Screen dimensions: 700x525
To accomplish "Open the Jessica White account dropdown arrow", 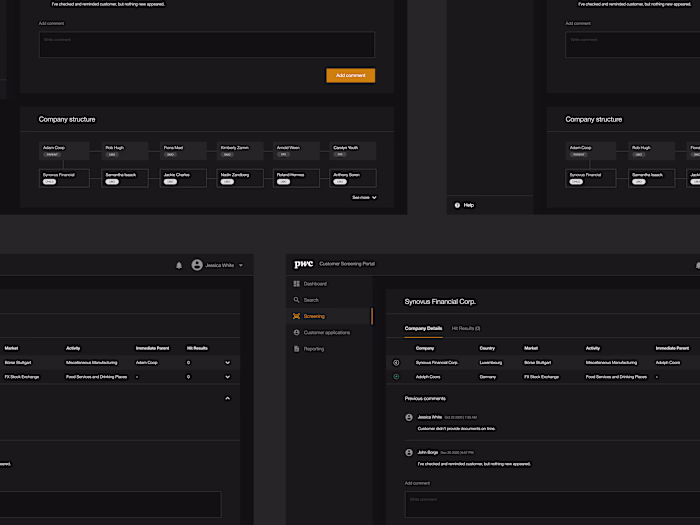I will click(x=241, y=265).
